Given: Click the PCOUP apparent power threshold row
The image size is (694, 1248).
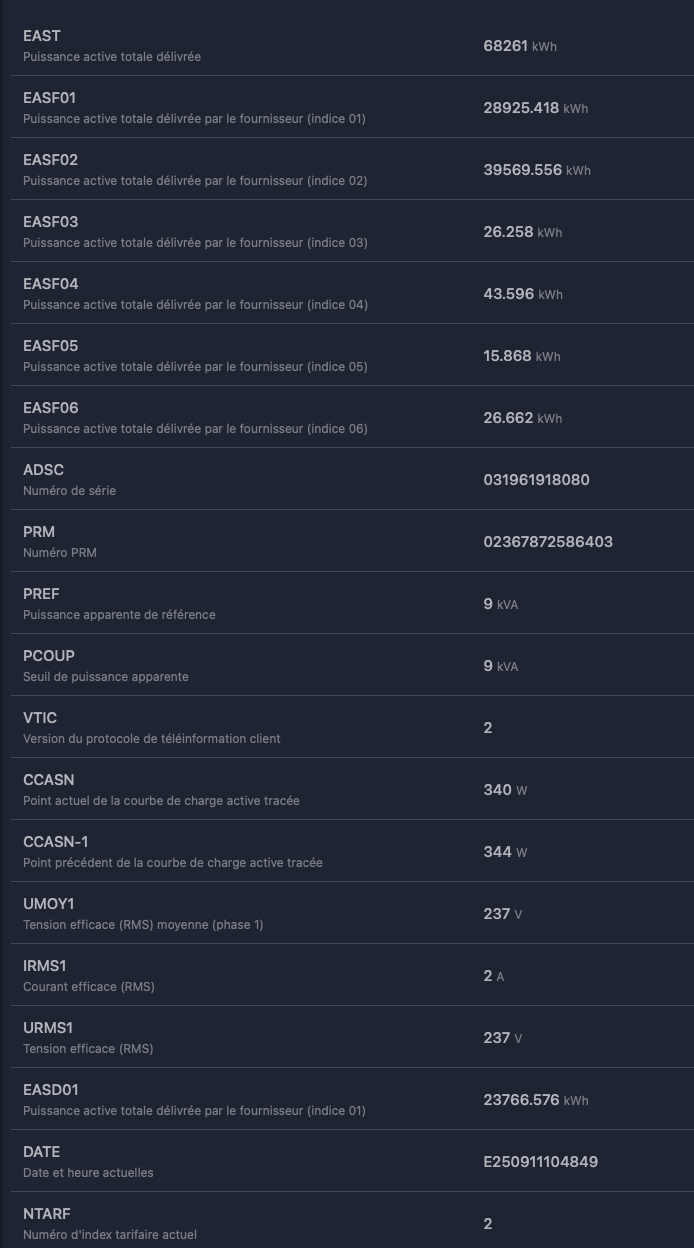Looking at the screenshot, I should click(x=347, y=666).
